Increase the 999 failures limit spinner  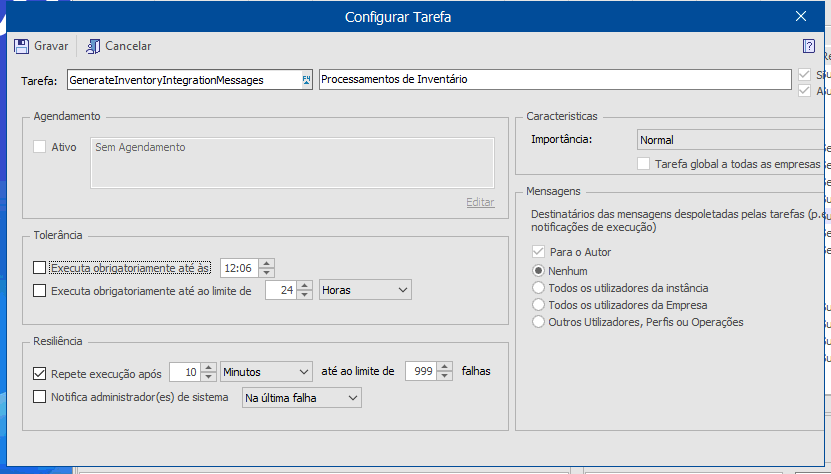pyautogui.click(x=446, y=366)
